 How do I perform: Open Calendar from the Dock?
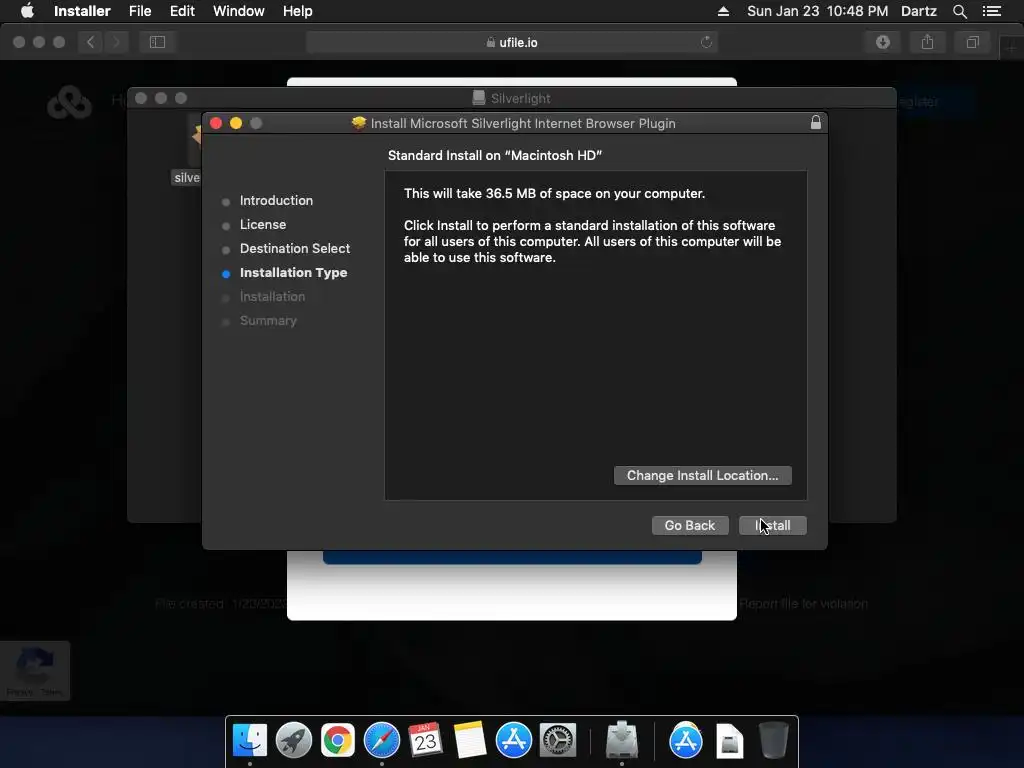pyautogui.click(x=425, y=741)
